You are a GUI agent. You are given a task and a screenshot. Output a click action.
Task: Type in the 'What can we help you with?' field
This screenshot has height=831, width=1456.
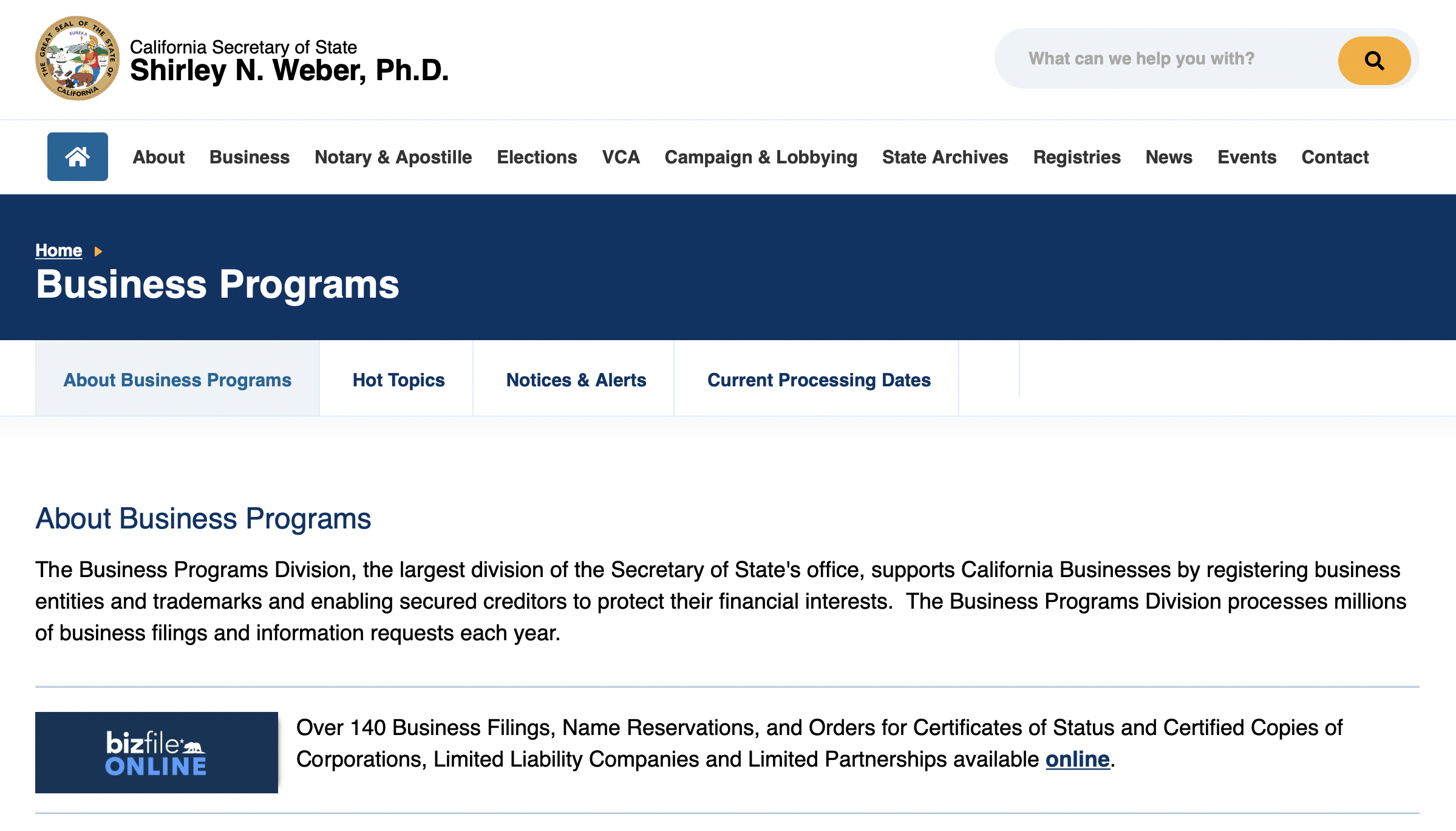[1166, 59]
